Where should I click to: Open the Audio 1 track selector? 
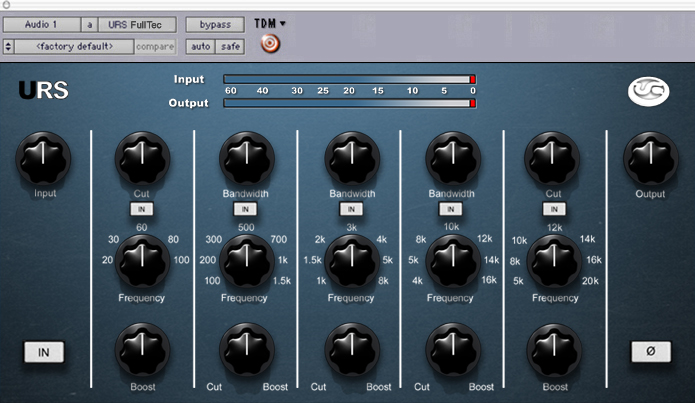42,24
